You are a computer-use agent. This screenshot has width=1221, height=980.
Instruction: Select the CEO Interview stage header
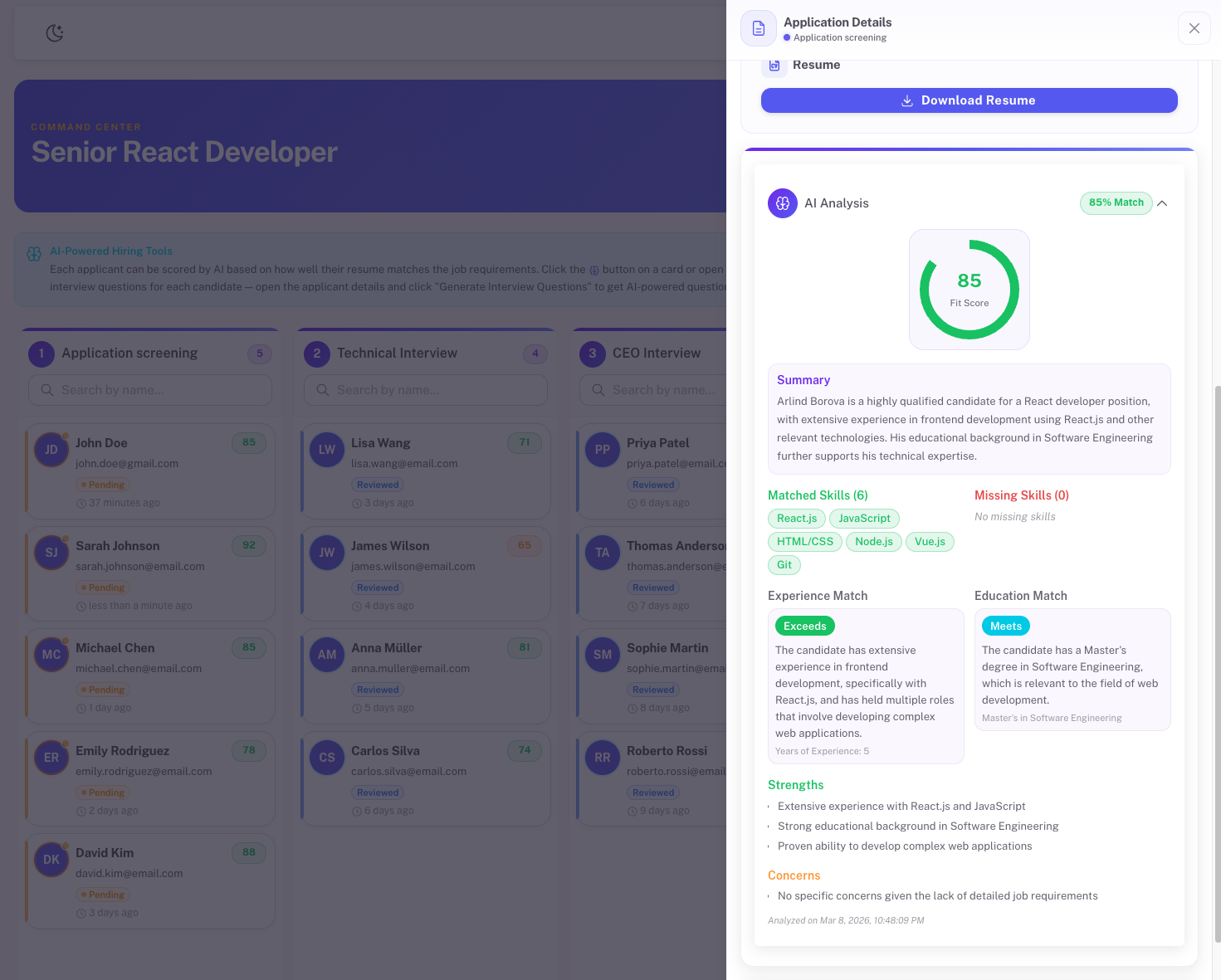(x=656, y=353)
